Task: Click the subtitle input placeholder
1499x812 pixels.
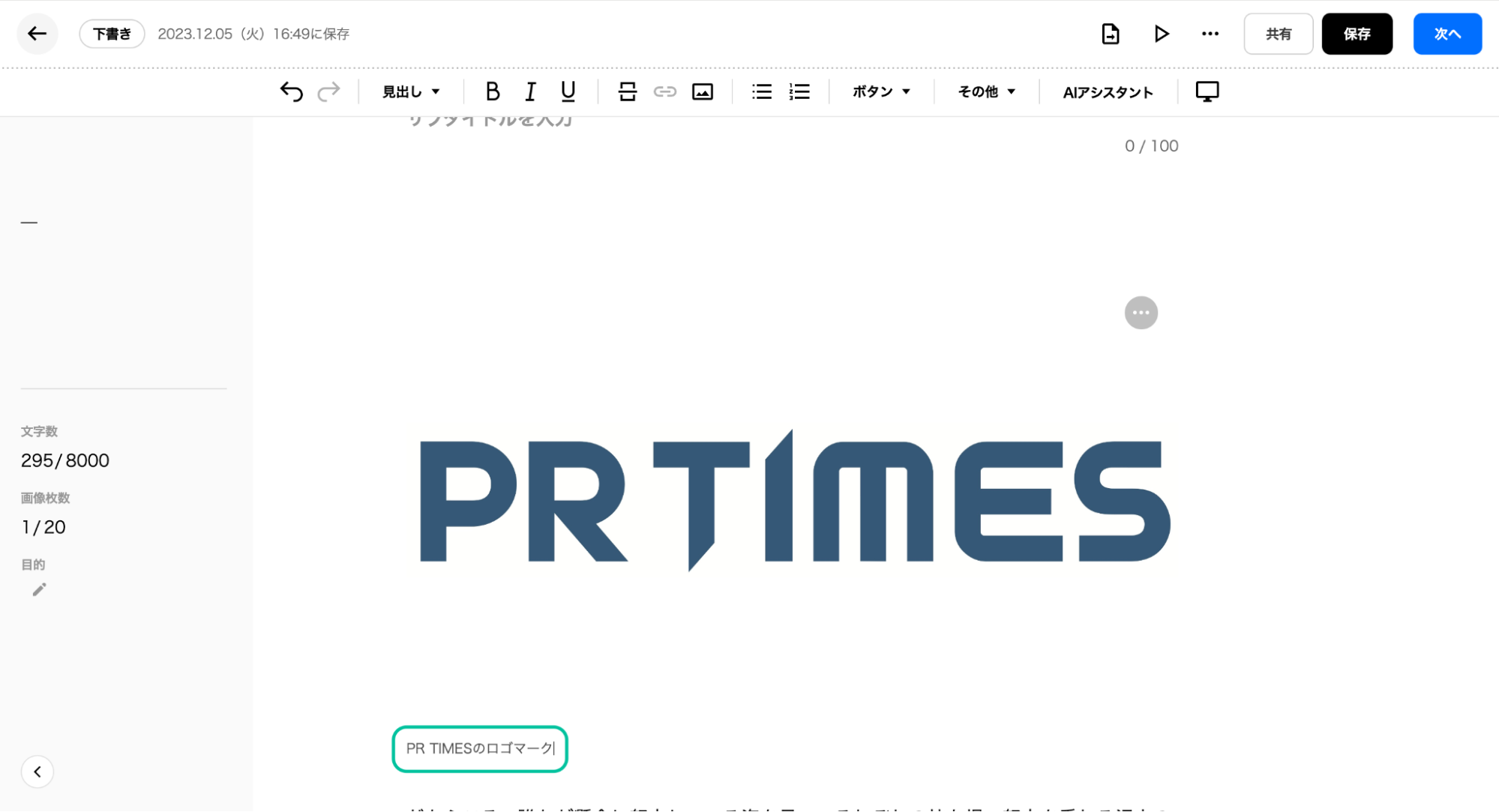Action: [x=490, y=120]
